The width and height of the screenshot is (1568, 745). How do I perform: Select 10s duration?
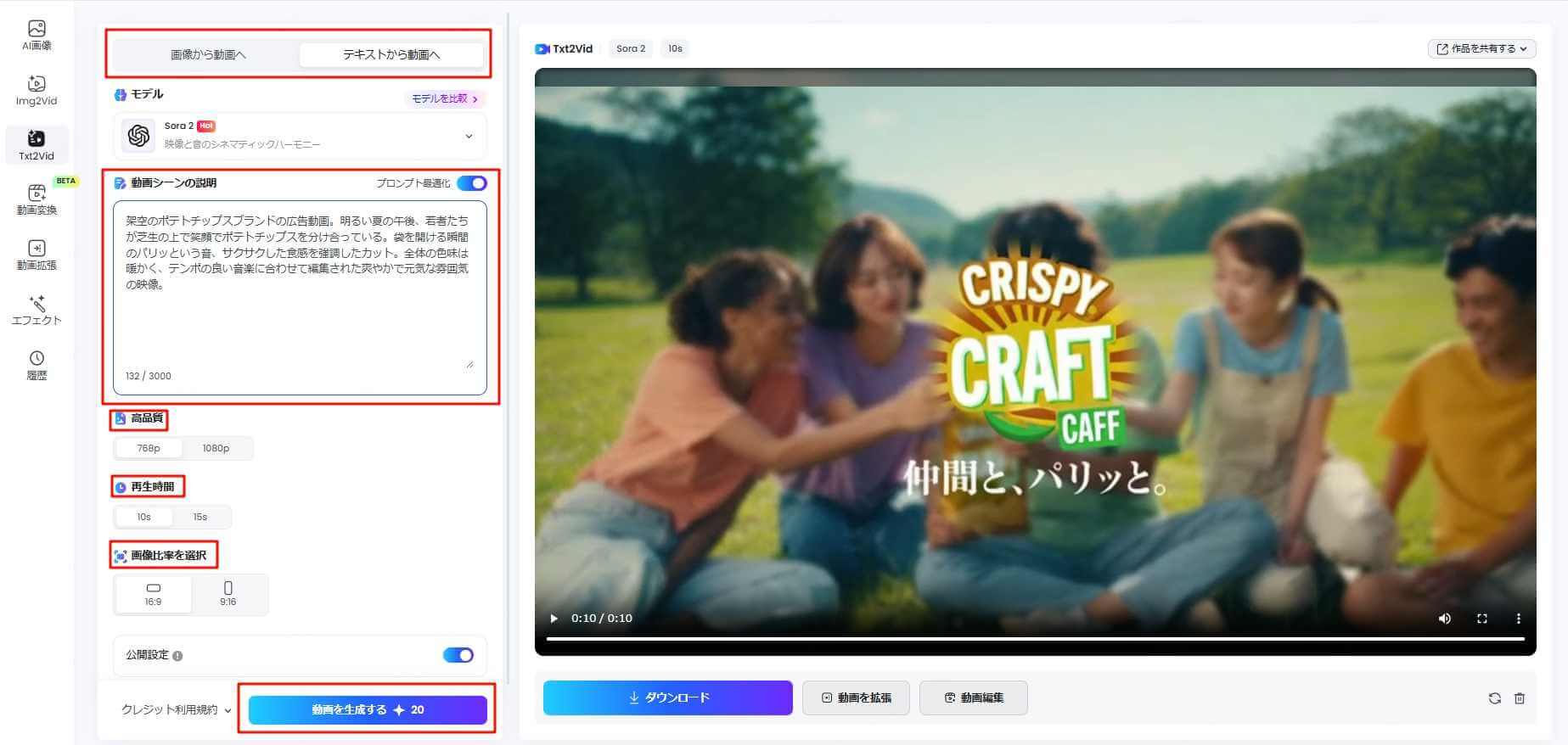tap(143, 517)
